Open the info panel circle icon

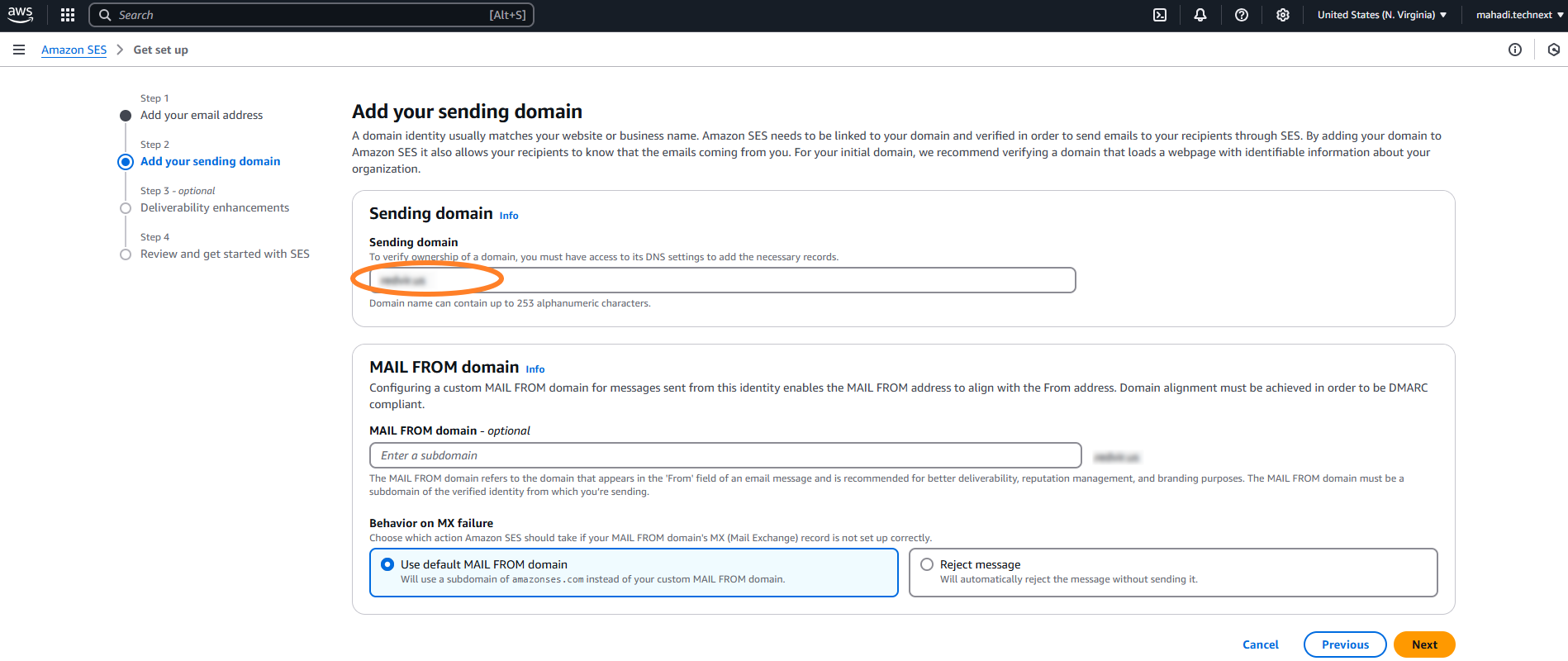tap(1514, 50)
